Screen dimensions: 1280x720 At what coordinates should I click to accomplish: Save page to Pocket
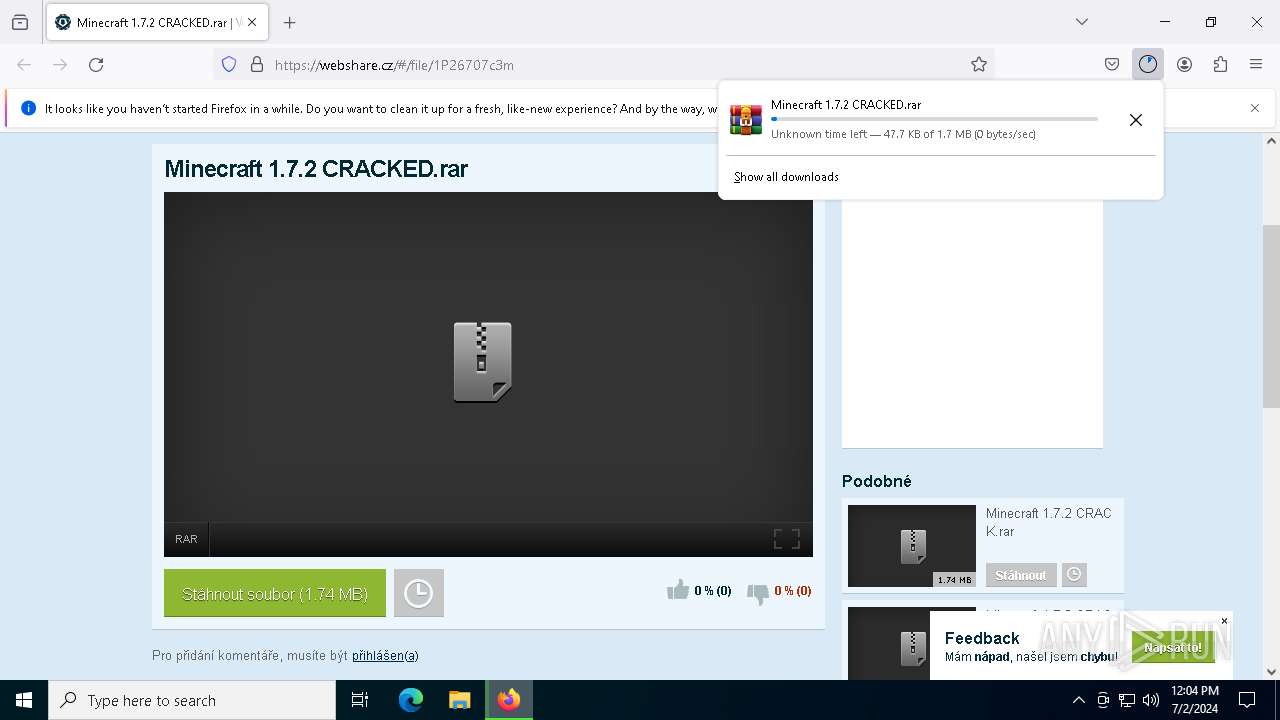click(x=1112, y=64)
